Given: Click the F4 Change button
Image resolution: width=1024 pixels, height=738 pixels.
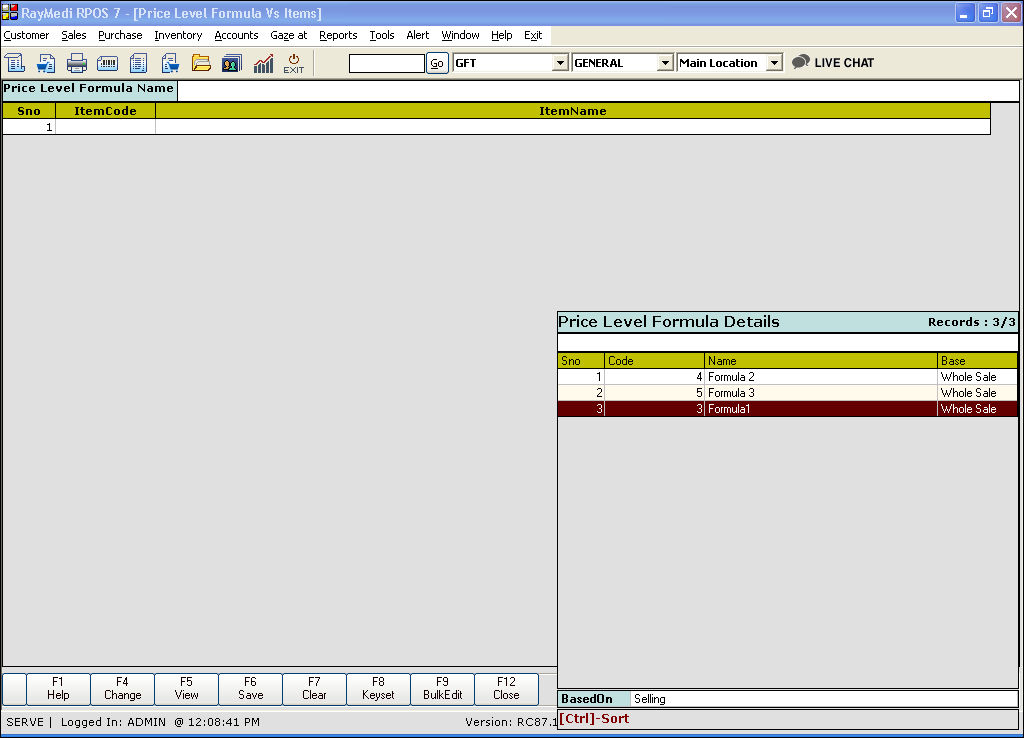Looking at the screenshot, I should point(122,689).
